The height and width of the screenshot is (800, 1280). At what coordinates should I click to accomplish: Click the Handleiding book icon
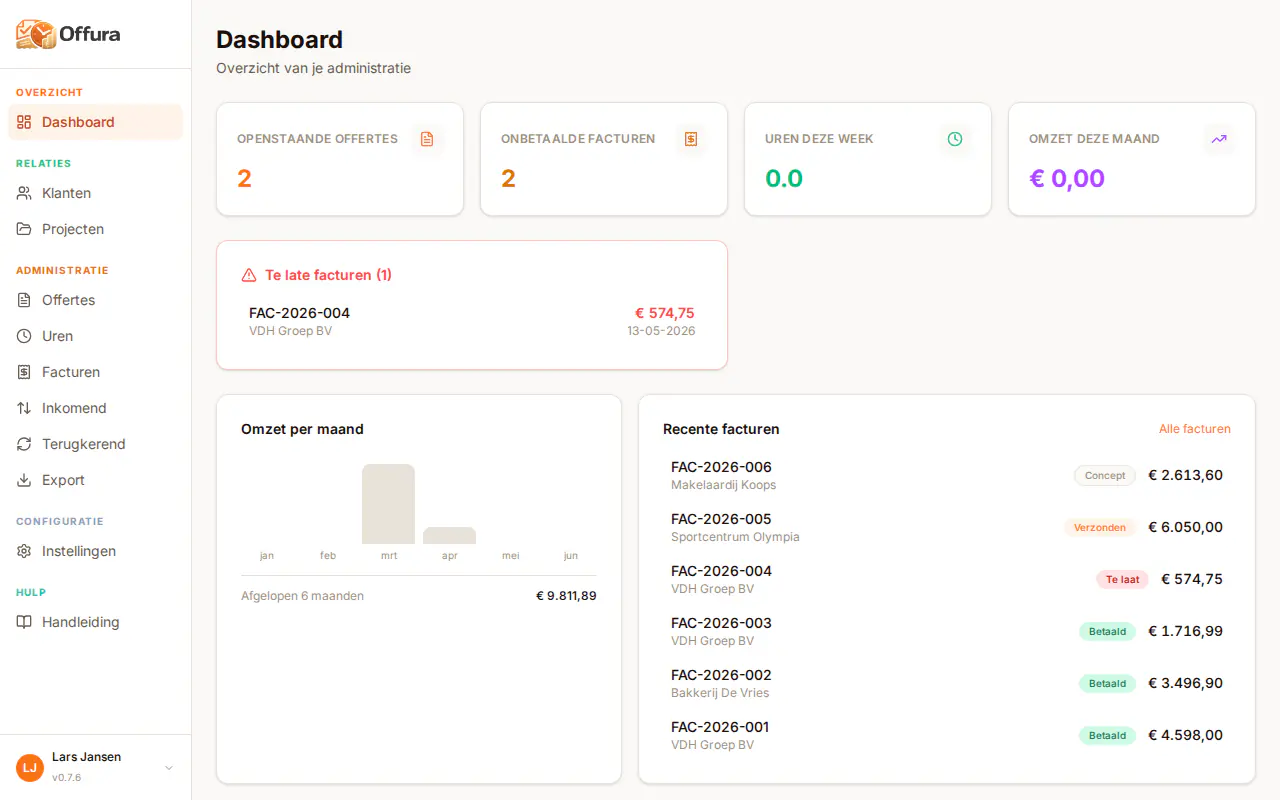pyautogui.click(x=24, y=622)
